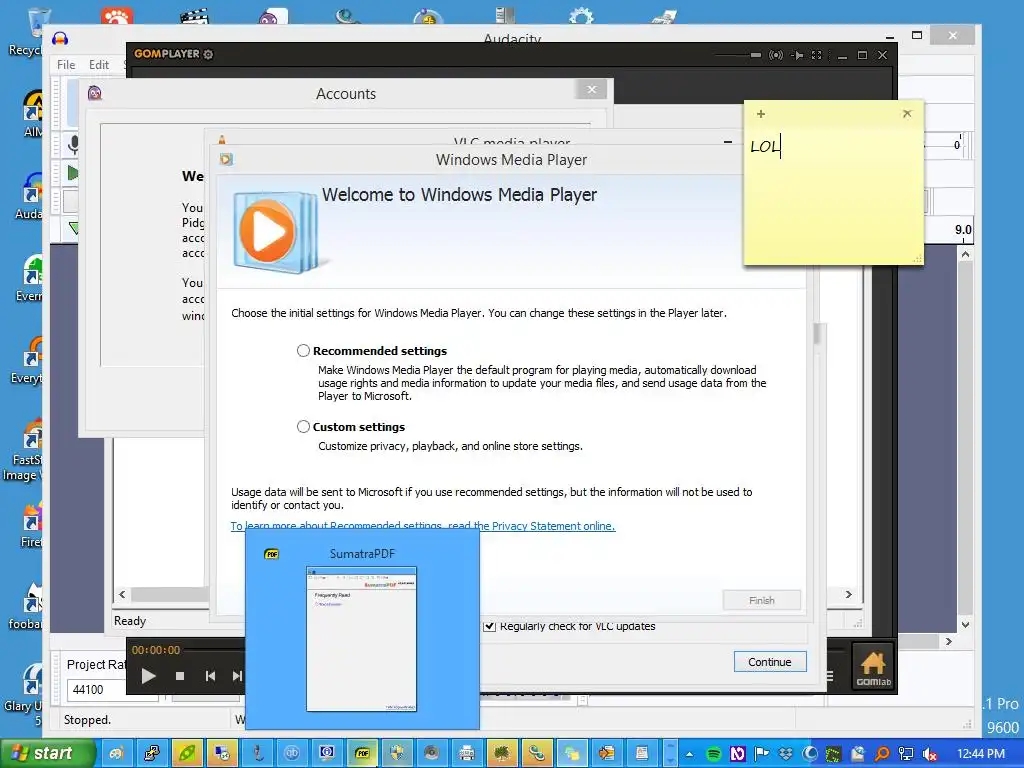Viewport: 1024px width, 768px height.
Task: Click Pidgin icon in Accounts title bar
Action: pos(95,93)
